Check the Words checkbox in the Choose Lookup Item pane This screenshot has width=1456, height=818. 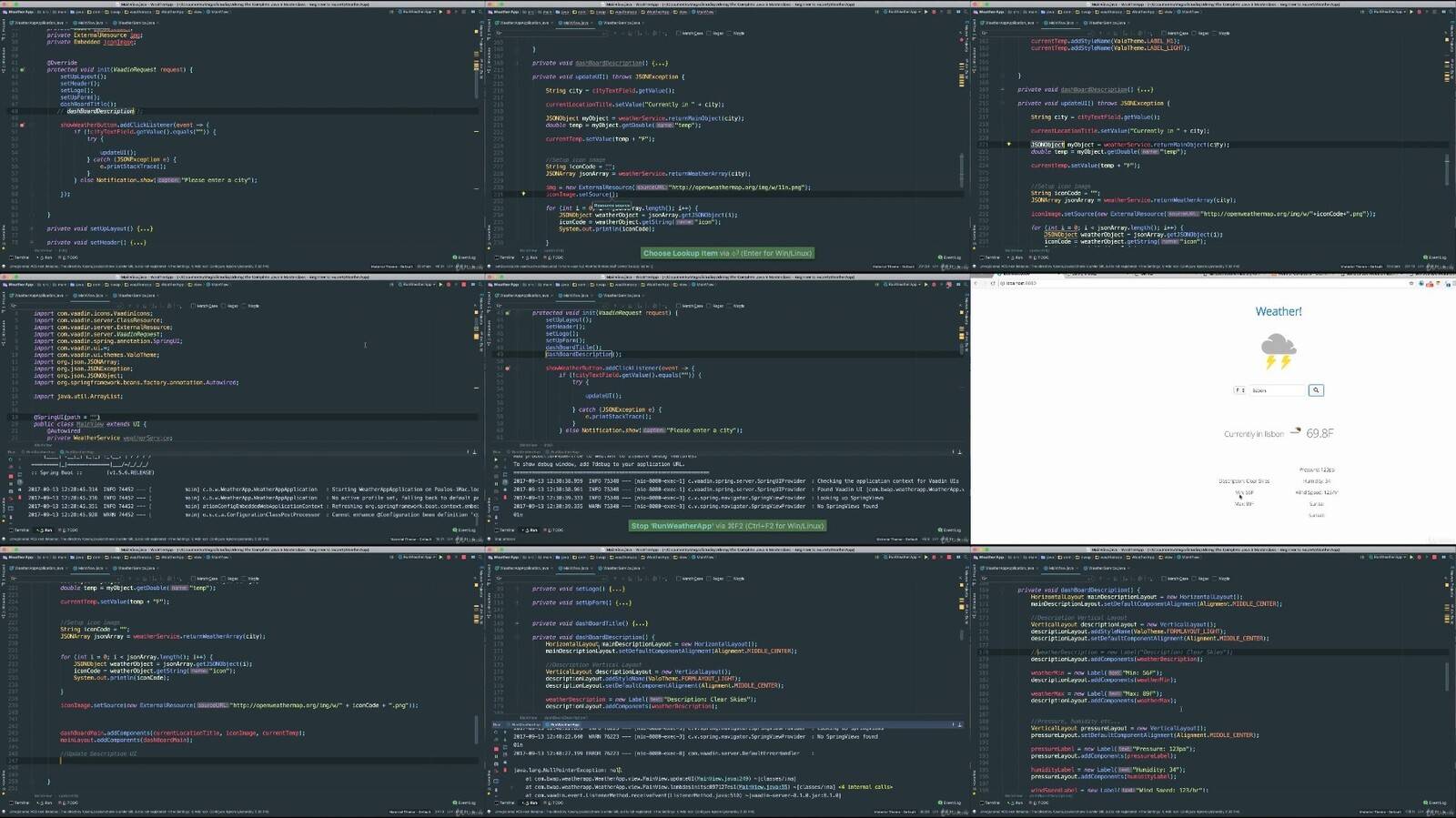tap(732, 33)
